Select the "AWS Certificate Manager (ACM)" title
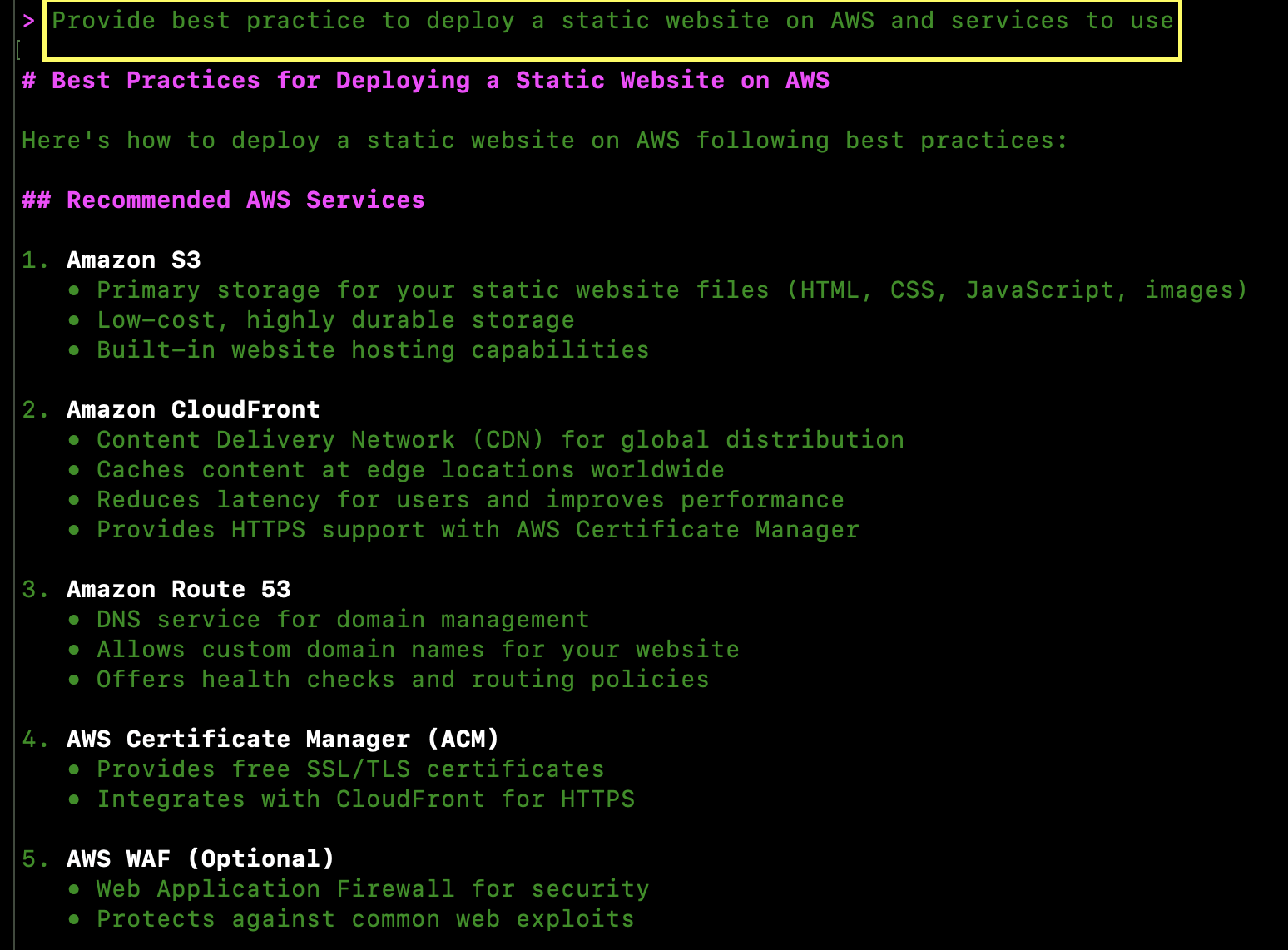 283,740
